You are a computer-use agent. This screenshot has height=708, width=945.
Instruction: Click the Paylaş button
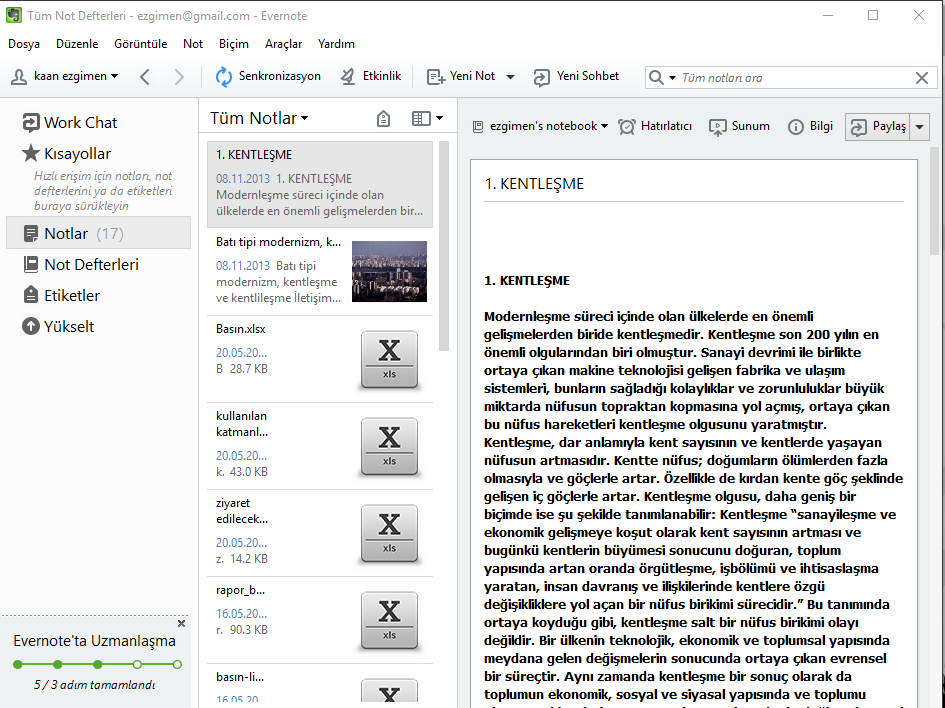pyautogui.click(x=879, y=127)
